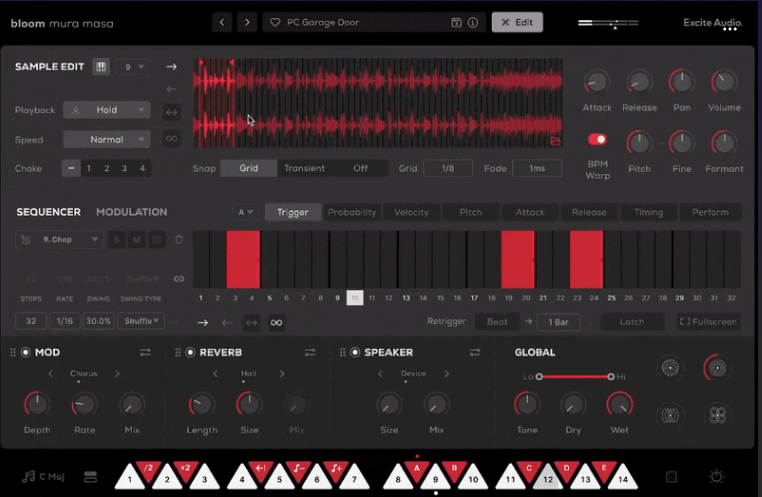The height and width of the screenshot is (497, 762).
Task: Switch to the Sequencer tab
Action: click(x=49, y=212)
